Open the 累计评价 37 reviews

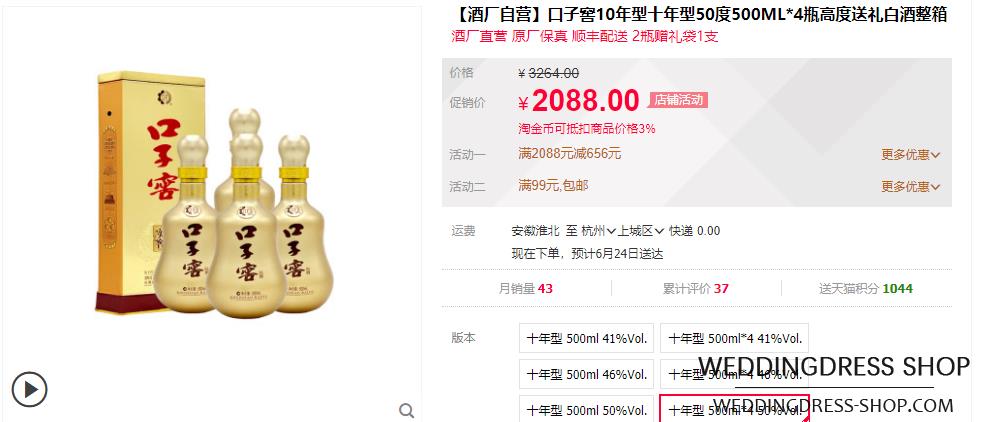click(x=695, y=289)
